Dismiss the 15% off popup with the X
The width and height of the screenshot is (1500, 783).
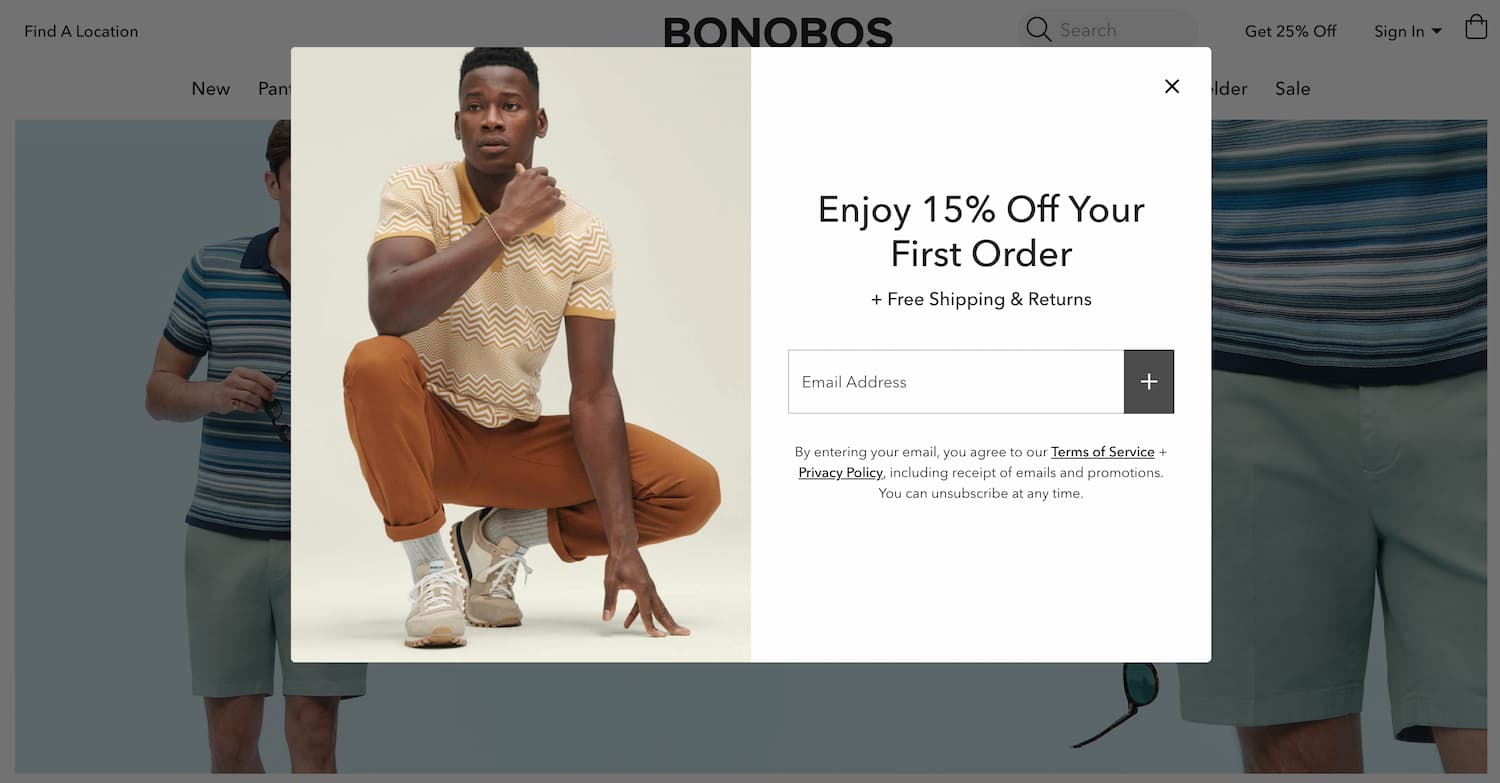[1171, 86]
